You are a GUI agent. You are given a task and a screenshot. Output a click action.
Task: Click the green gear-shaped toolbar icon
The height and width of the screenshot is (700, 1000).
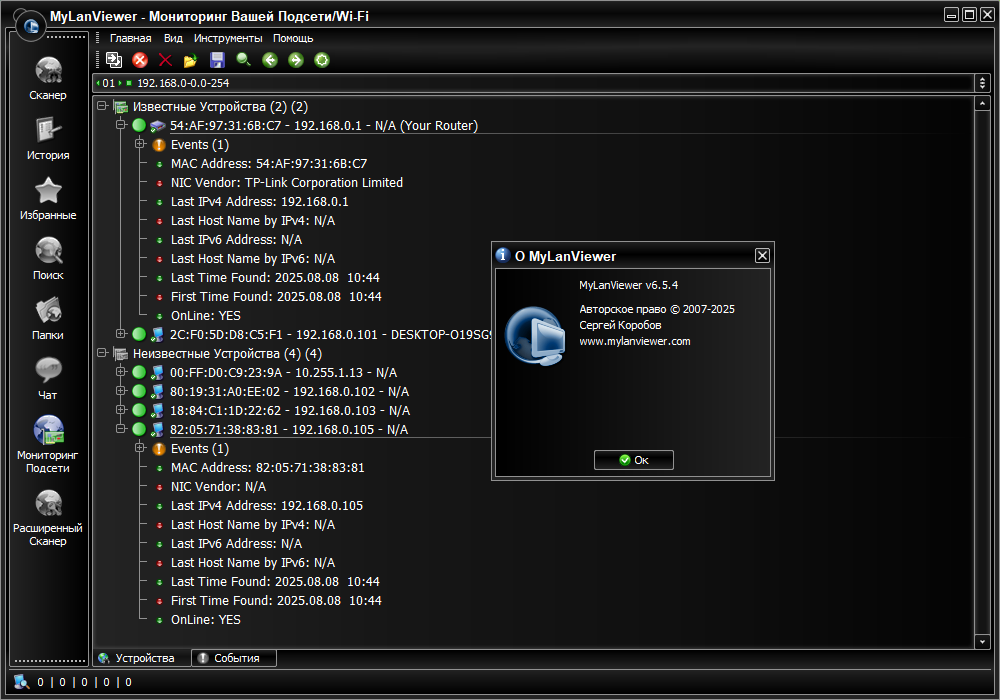[x=322, y=60]
